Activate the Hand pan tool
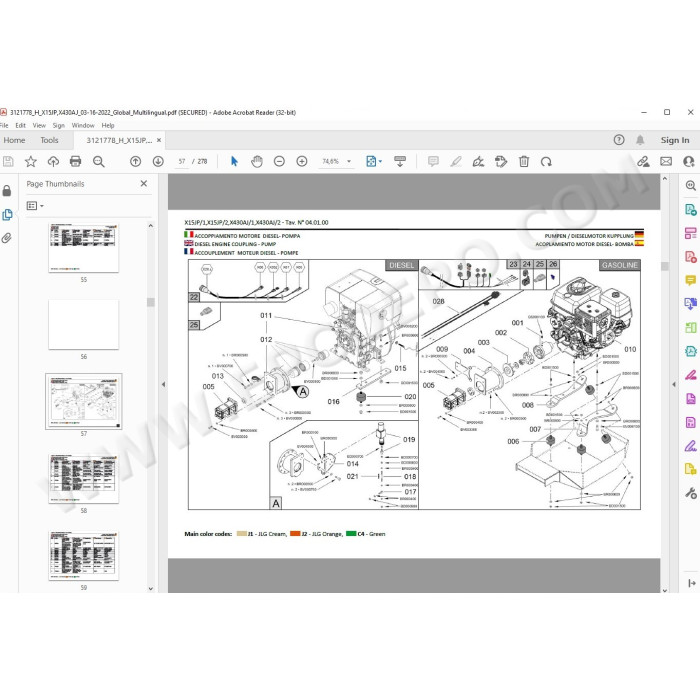The image size is (700, 700). (257, 161)
